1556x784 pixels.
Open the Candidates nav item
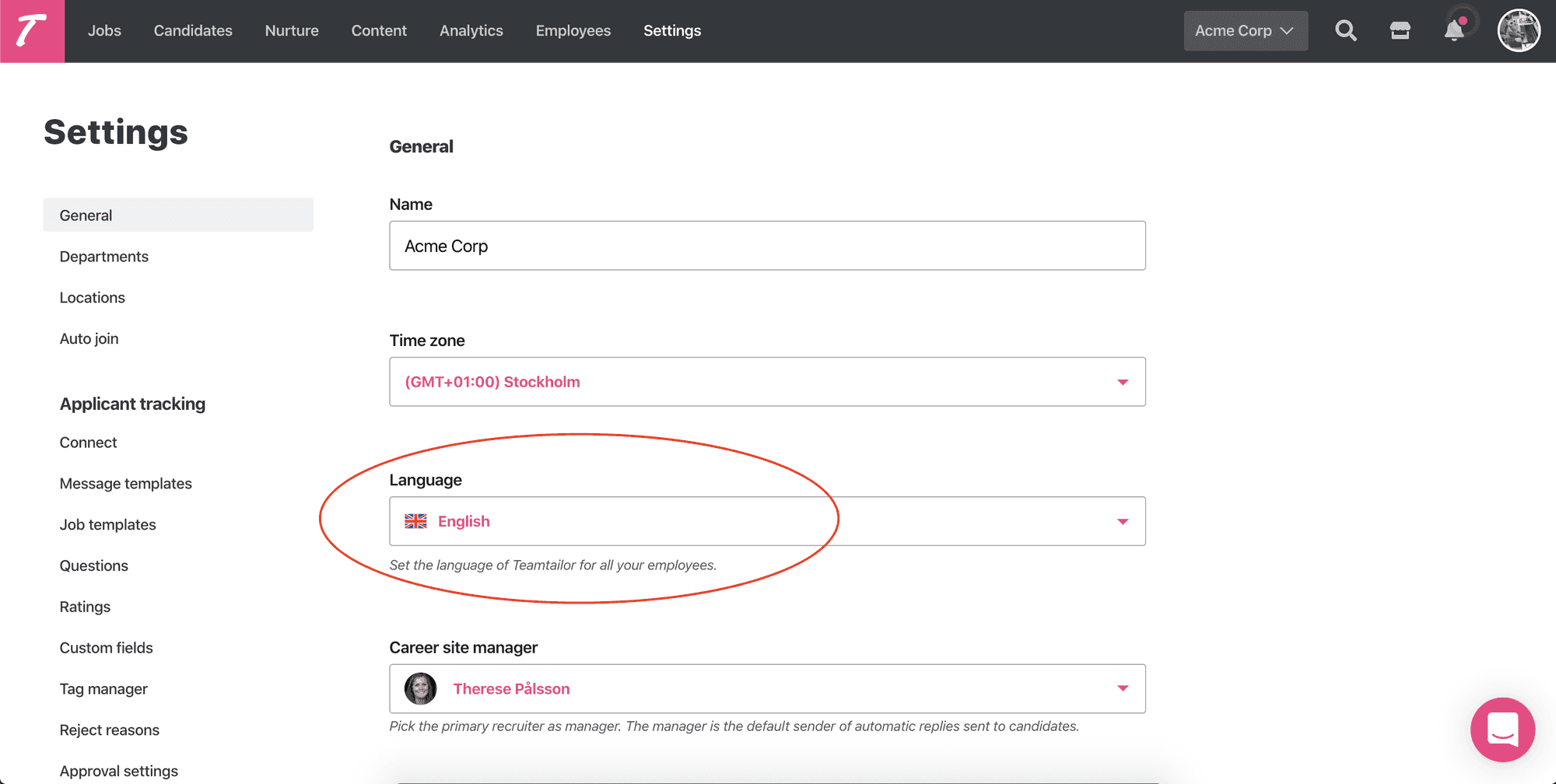(x=193, y=31)
